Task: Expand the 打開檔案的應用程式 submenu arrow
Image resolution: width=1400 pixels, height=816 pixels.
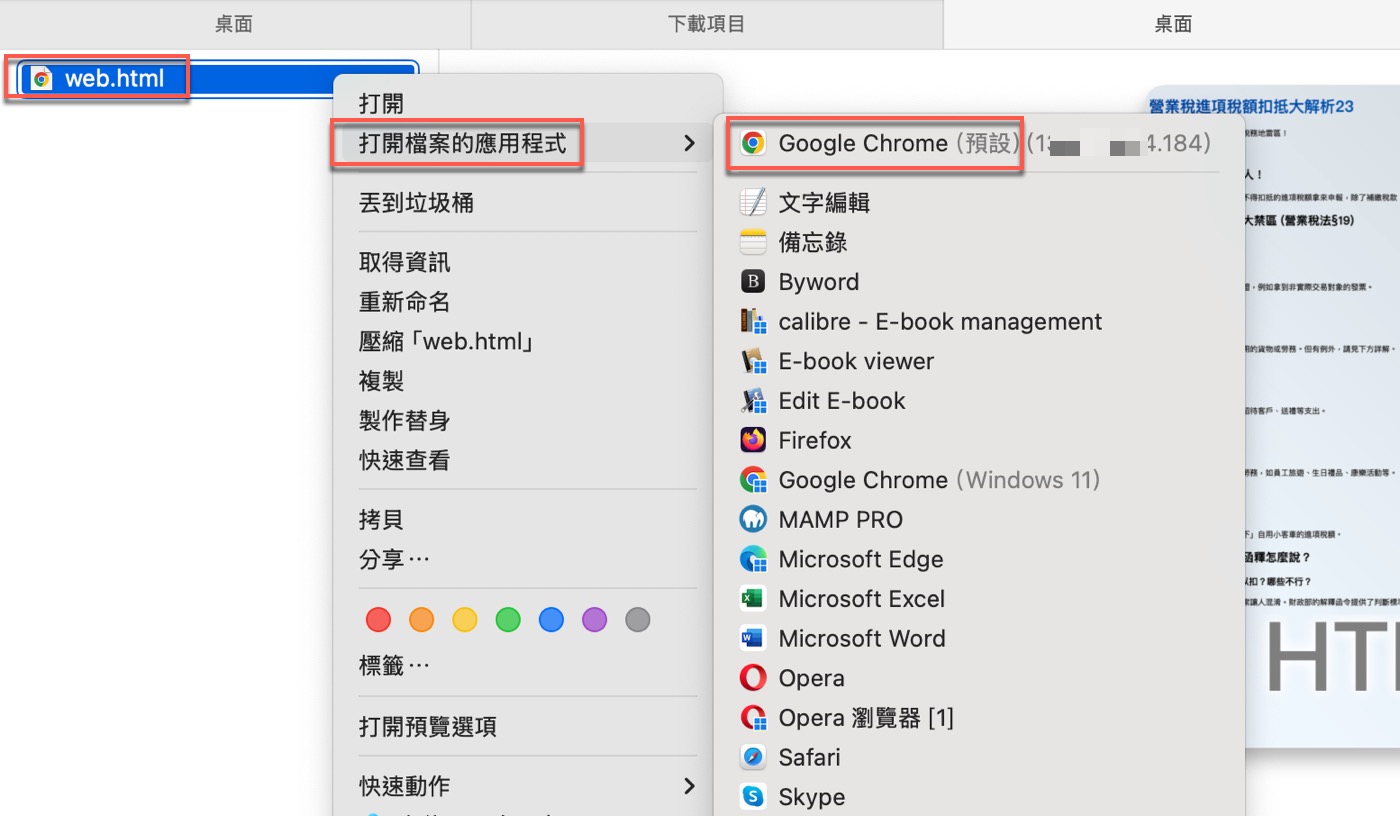Action: click(x=688, y=143)
